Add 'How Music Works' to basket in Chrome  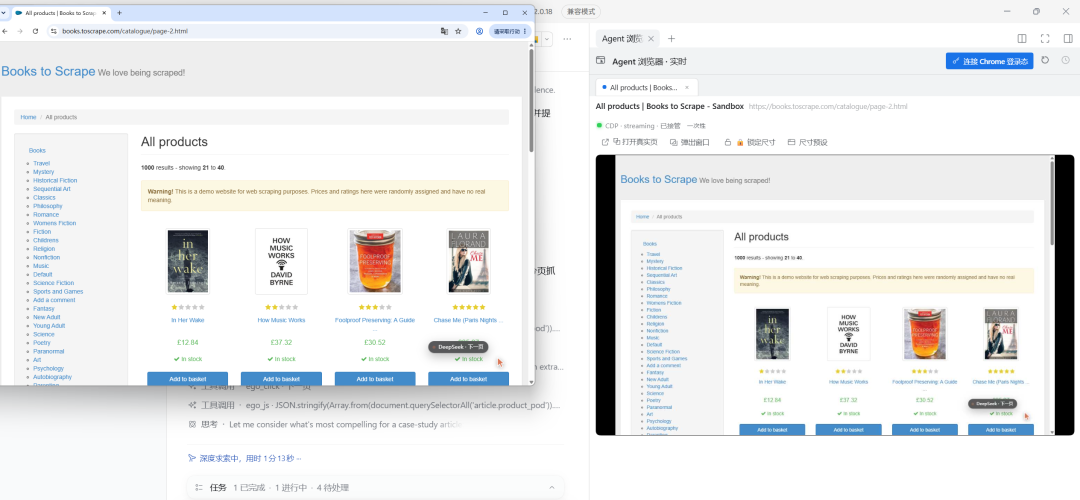[281, 379]
